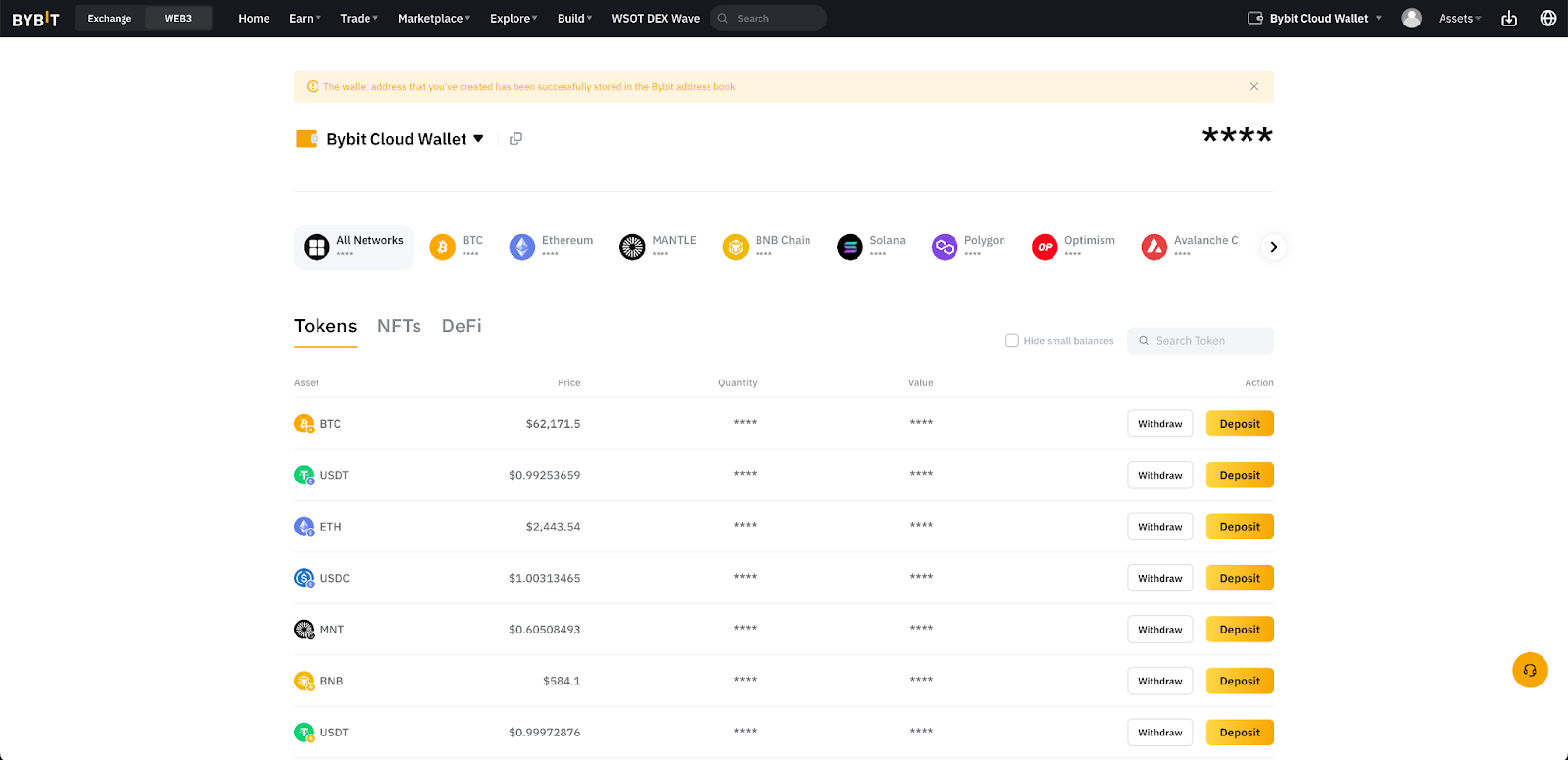Screen dimensions: 1568x760
Task: Open the Assets dropdown
Action: point(1459,19)
